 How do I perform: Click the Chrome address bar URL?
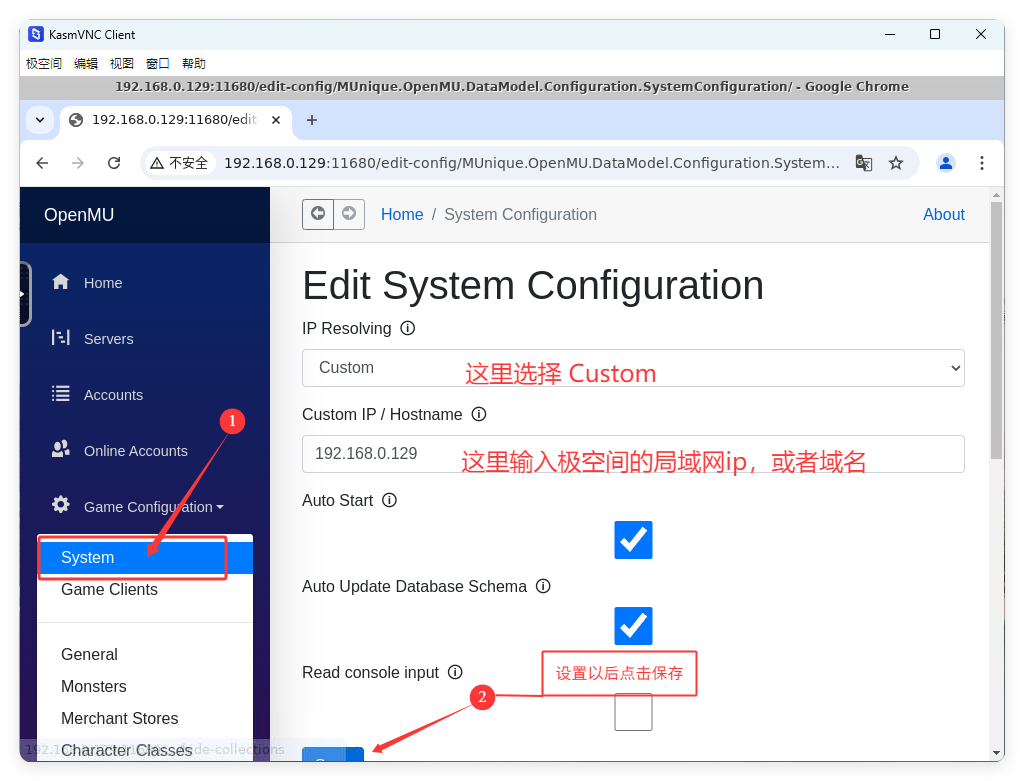tap(532, 163)
